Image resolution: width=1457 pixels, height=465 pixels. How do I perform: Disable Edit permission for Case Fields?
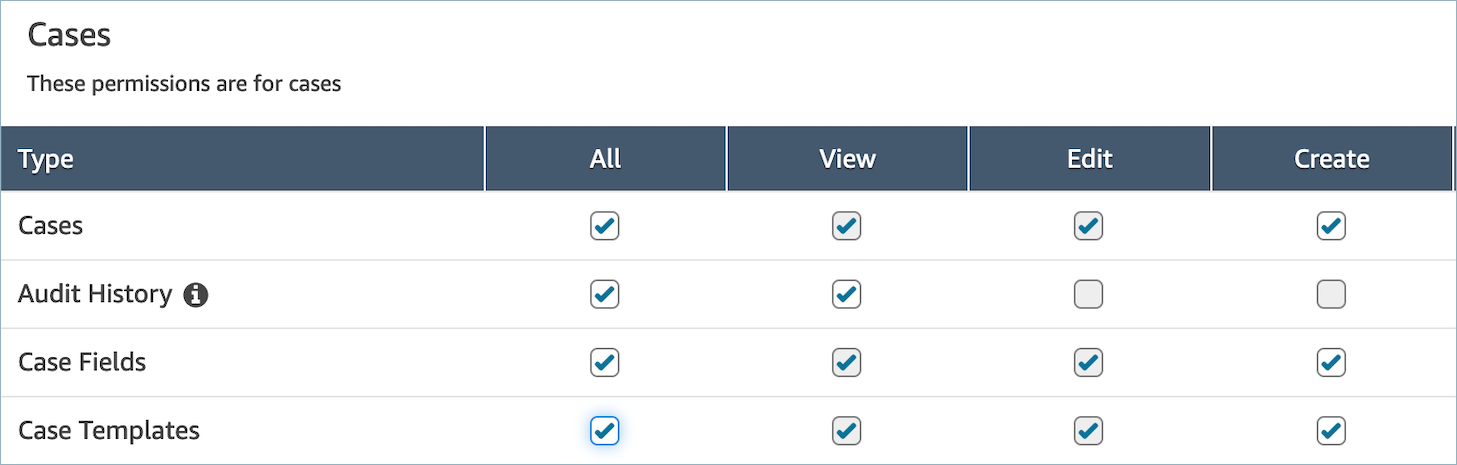pyautogui.click(x=1088, y=362)
